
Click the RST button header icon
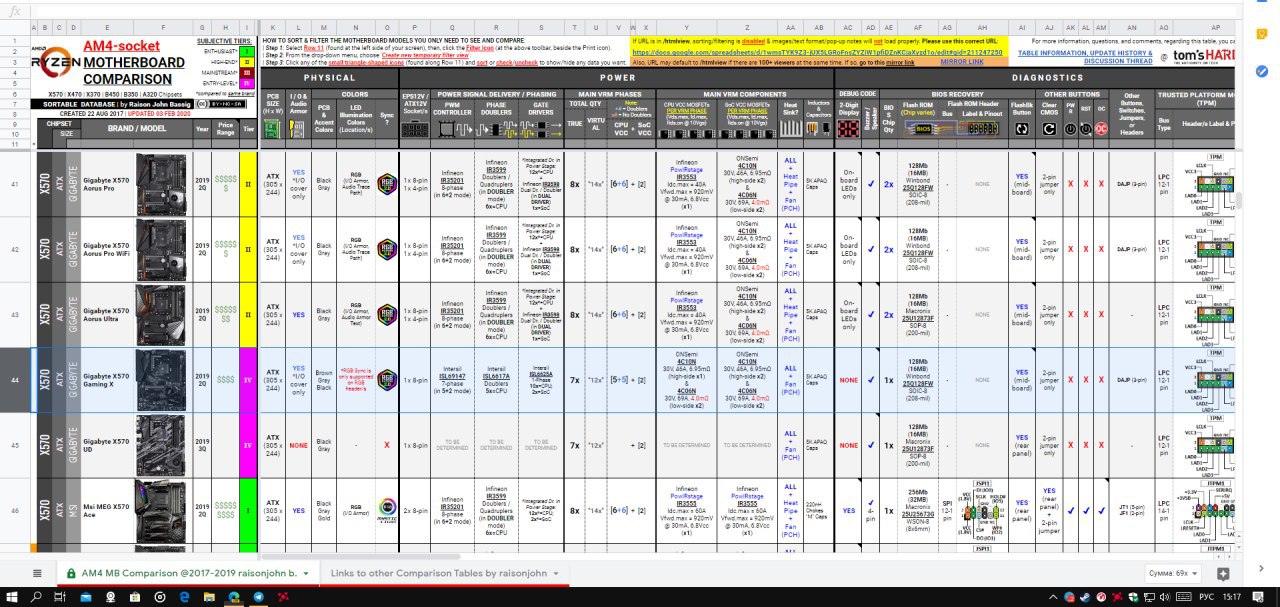click(1086, 128)
